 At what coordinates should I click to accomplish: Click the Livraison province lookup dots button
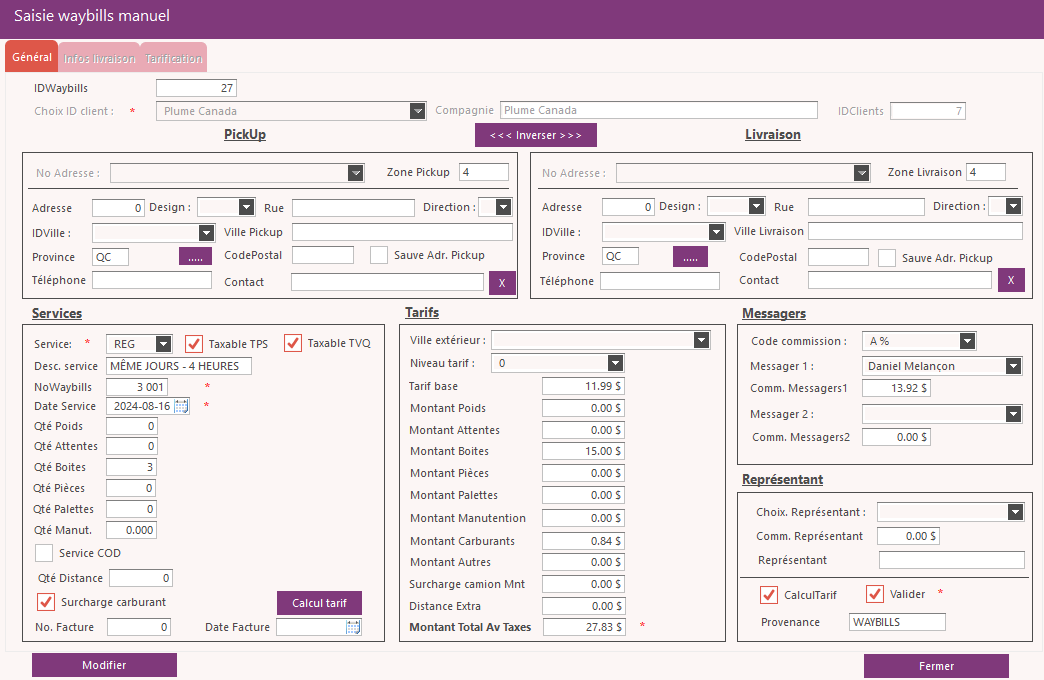690,257
